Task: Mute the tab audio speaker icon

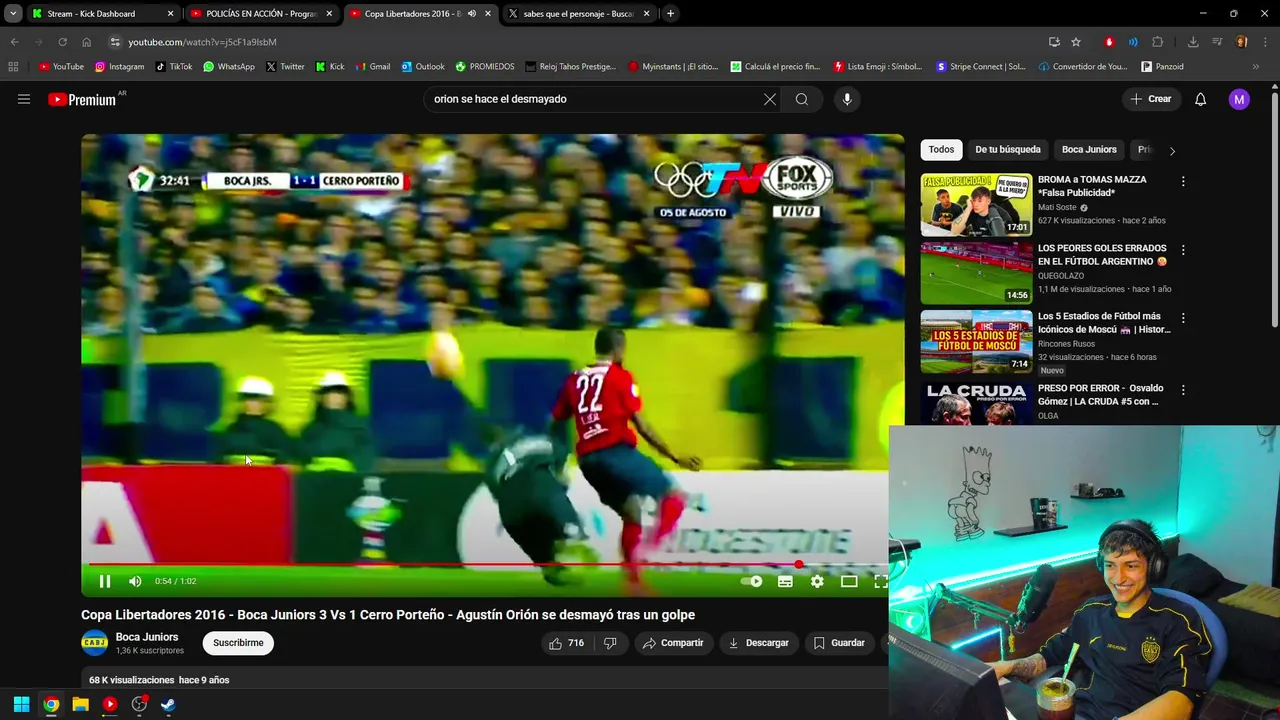Action: 472,14
